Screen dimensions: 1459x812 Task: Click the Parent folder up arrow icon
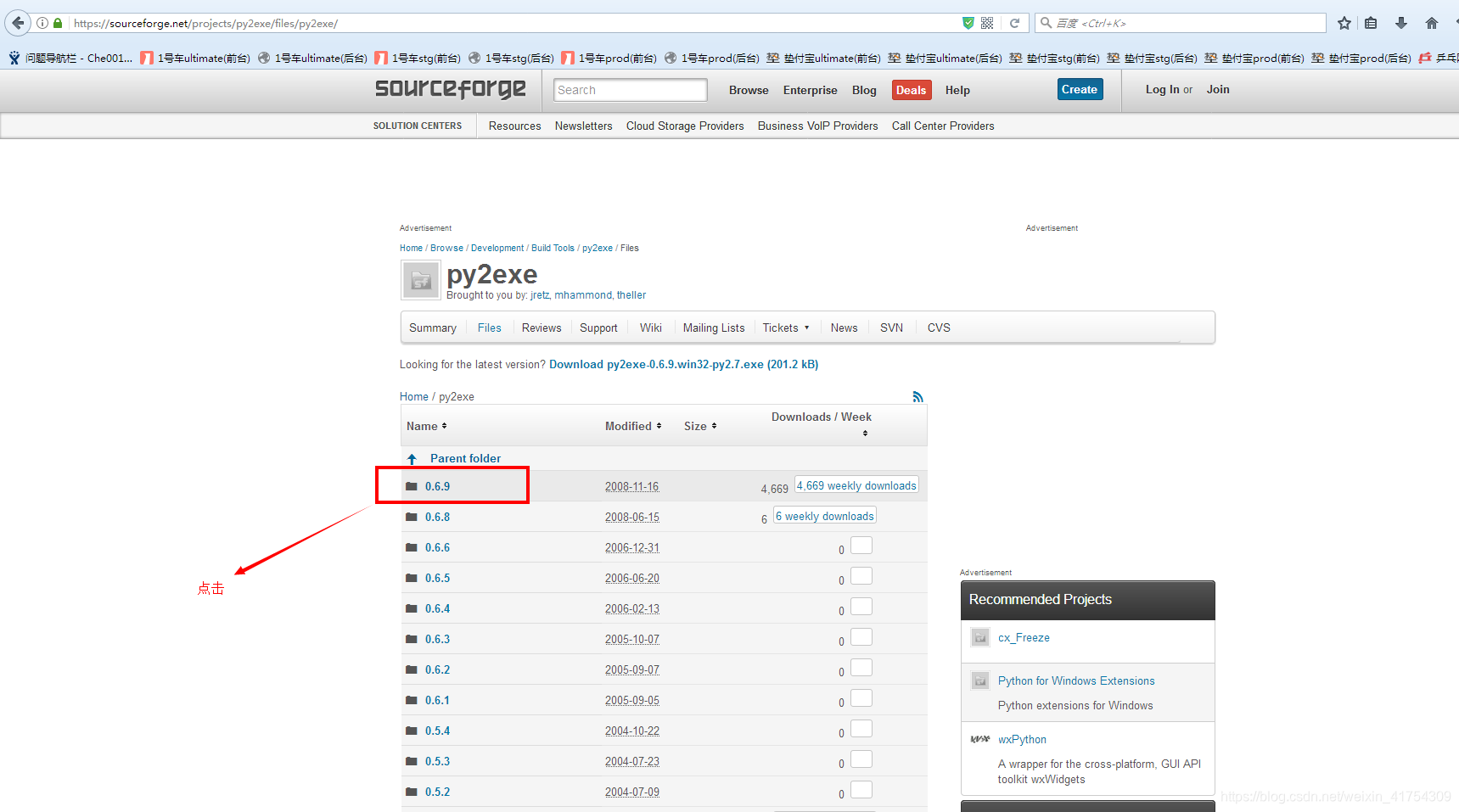[x=412, y=459]
